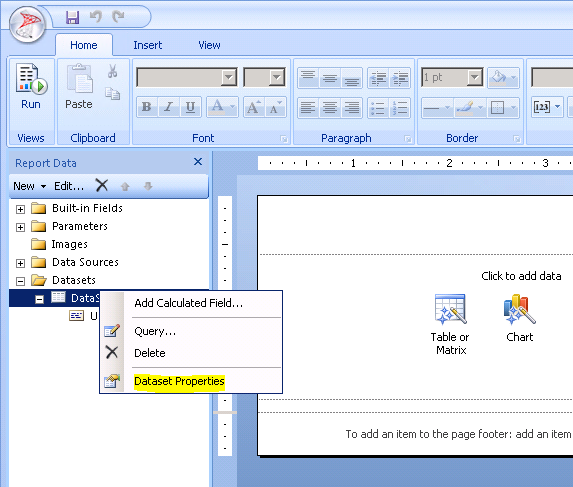This screenshot has width=573, height=487.
Task: Open the border width 1 pt dropdown
Action: (475, 77)
